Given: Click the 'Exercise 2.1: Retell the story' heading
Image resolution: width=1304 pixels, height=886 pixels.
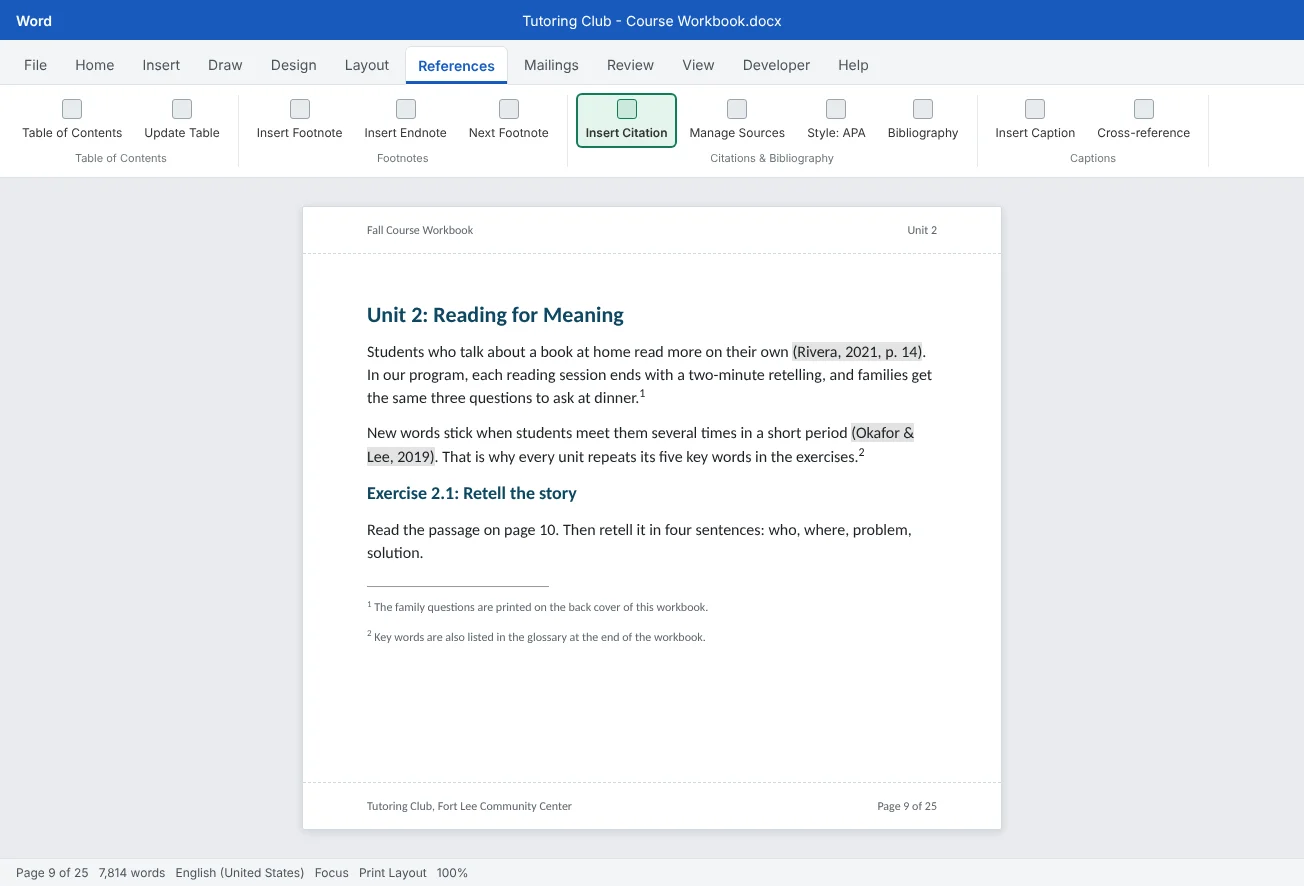Looking at the screenshot, I should 472,493.
